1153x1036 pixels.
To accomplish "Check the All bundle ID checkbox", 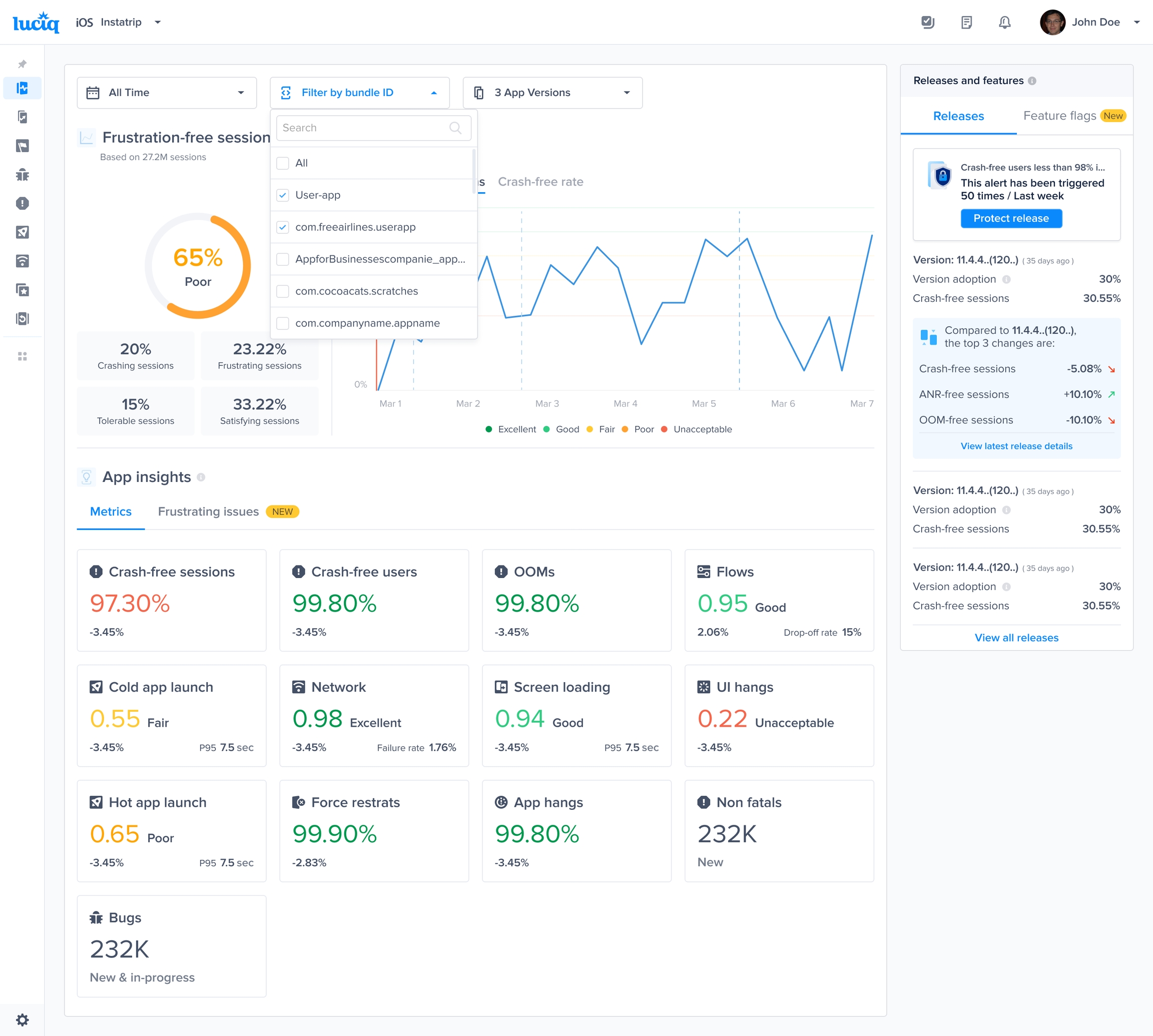I will pyautogui.click(x=283, y=163).
